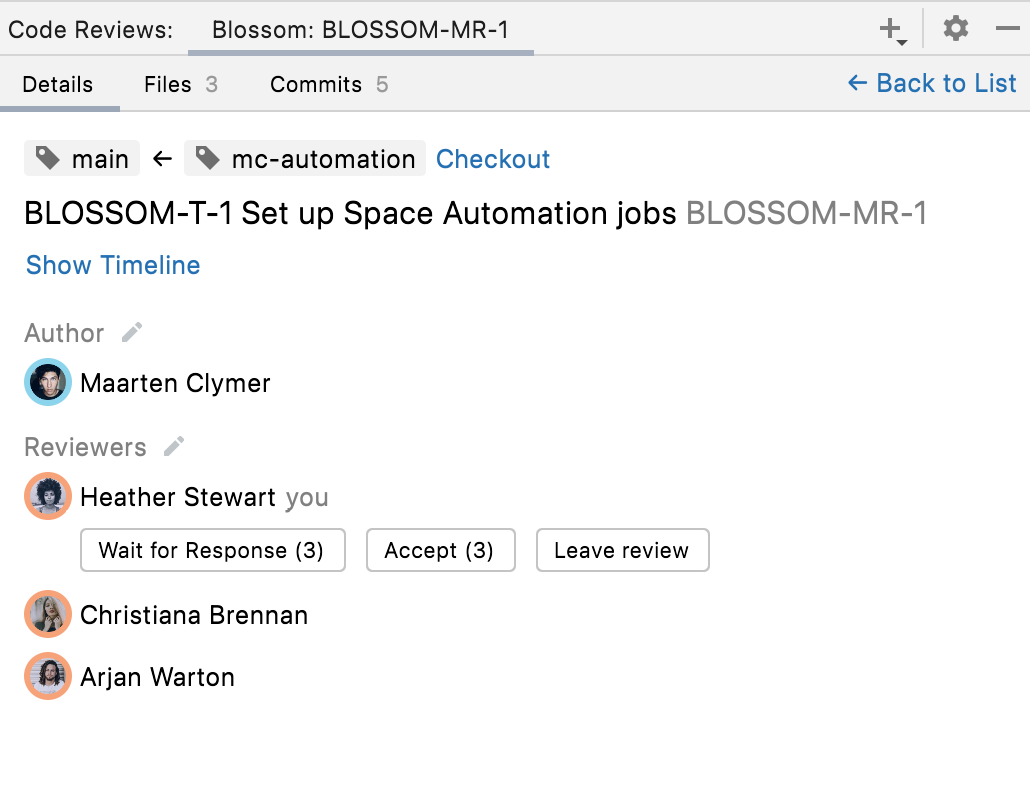Expand Show Timeline
This screenshot has height=788, width=1030.
click(x=113, y=265)
